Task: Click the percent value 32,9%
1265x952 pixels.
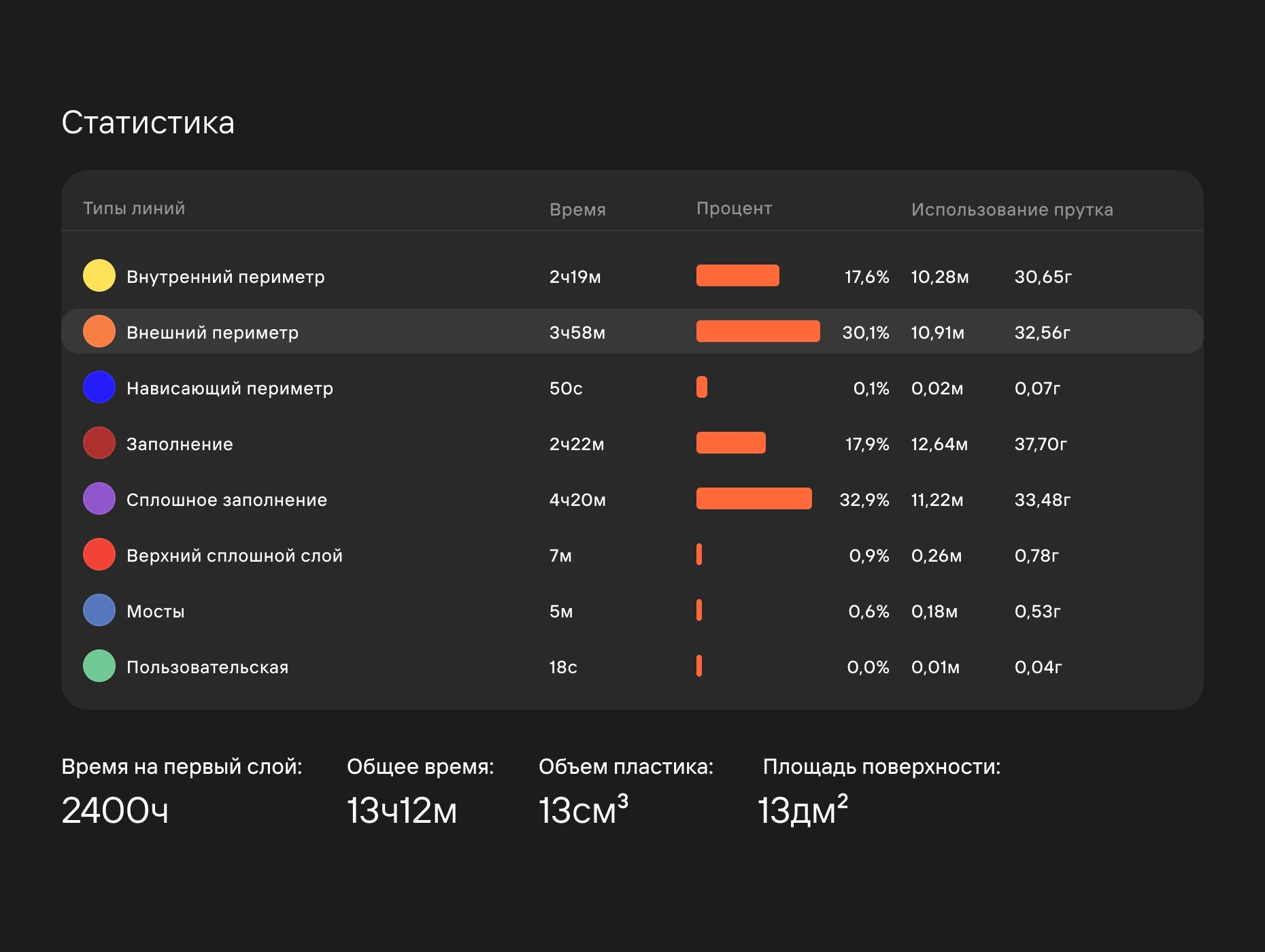Action: click(864, 500)
